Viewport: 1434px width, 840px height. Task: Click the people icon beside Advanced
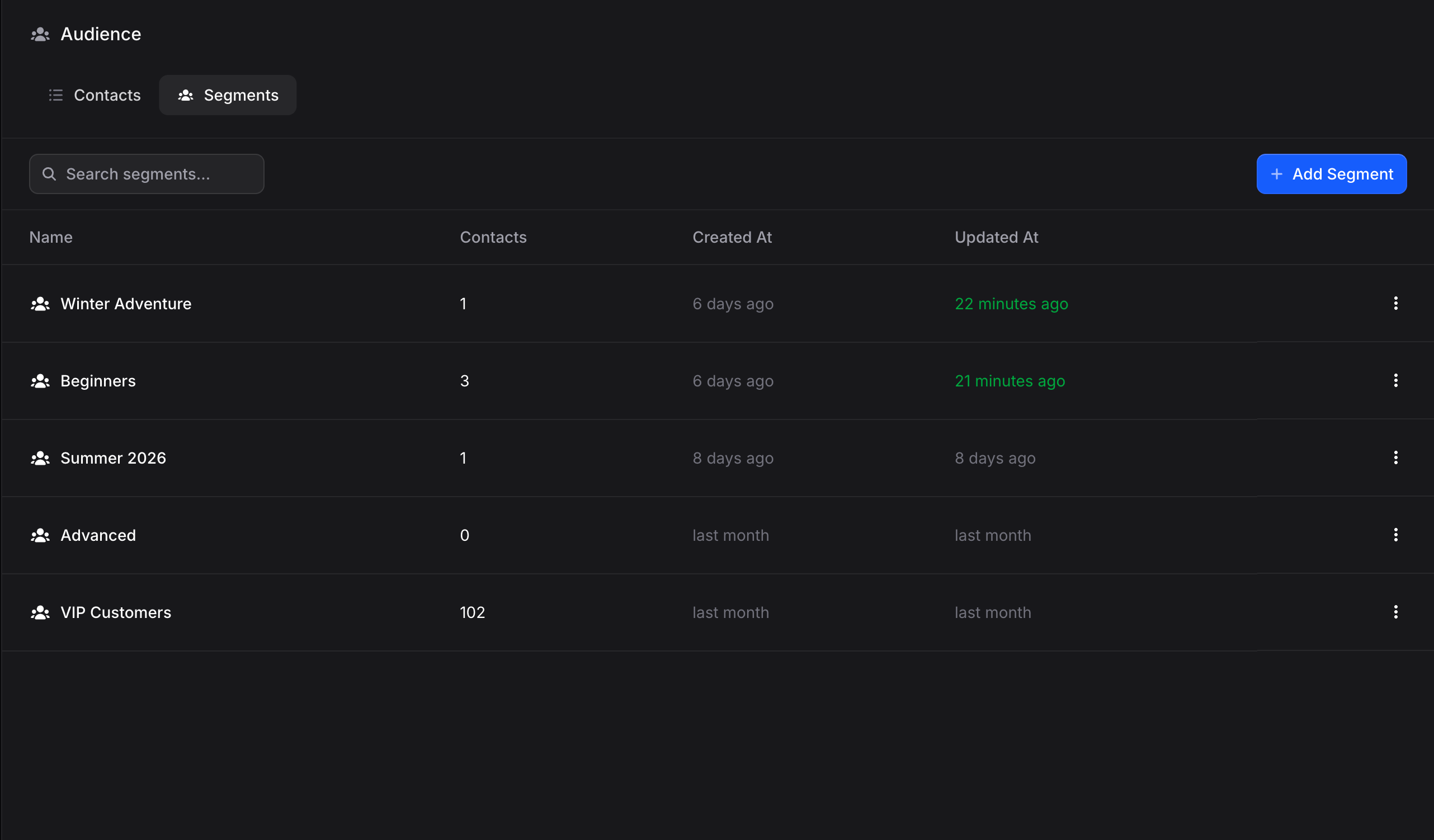tap(40, 535)
